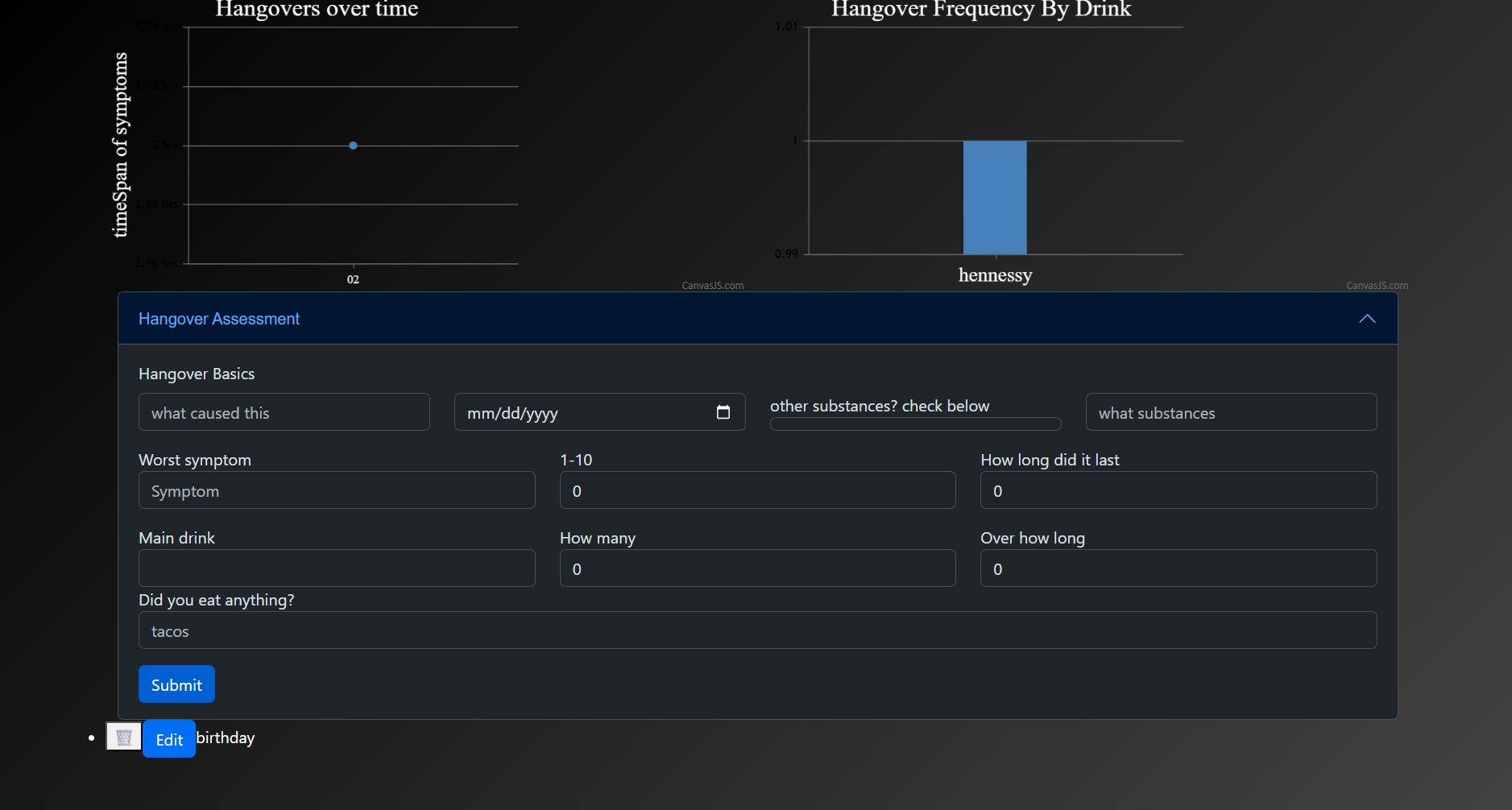Click the Main drink input box
Image resolution: width=1512 pixels, height=810 pixels.
[337, 568]
